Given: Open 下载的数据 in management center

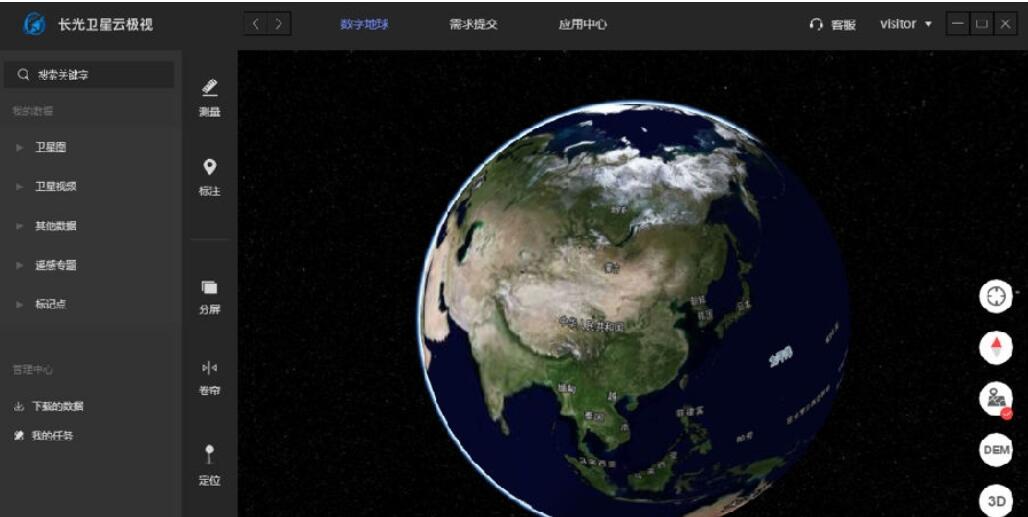Looking at the screenshot, I should (57, 406).
